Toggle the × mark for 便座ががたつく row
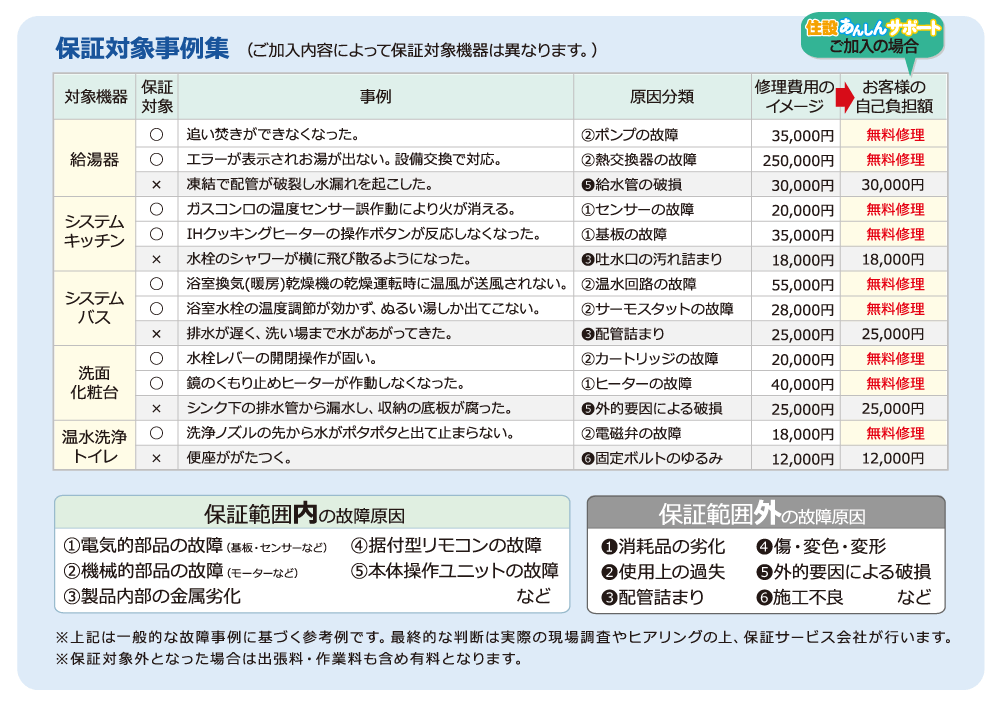This screenshot has height=702, width=1000. [156, 458]
